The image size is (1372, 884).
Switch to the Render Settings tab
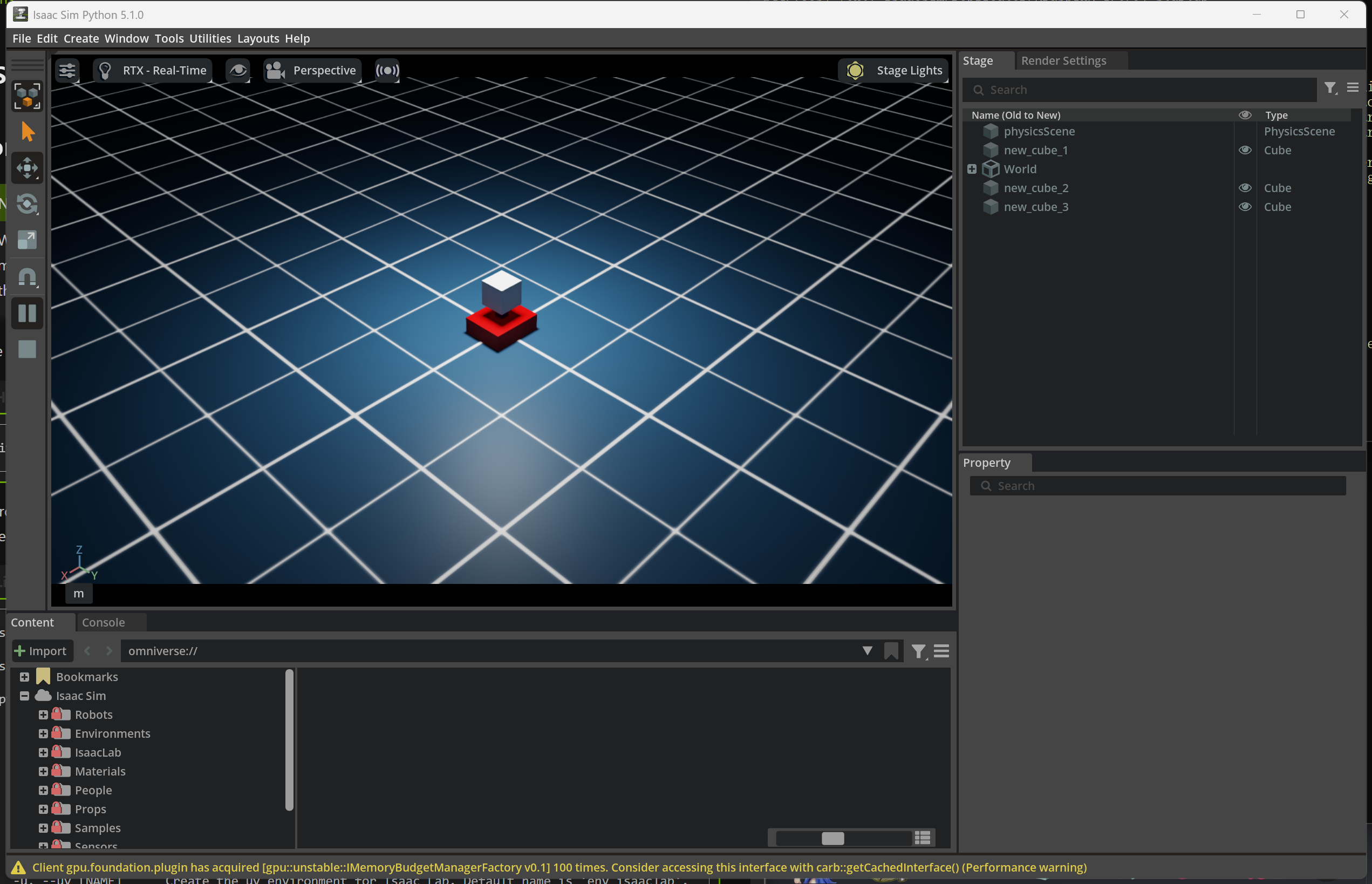(1063, 61)
